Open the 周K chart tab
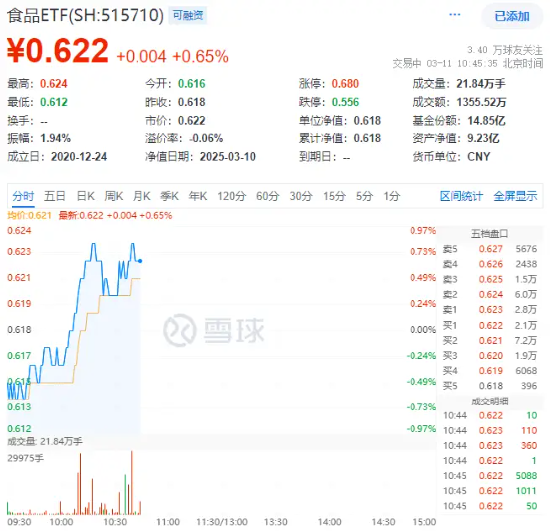The image size is (550, 532). pyautogui.click(x=114, y=196)
